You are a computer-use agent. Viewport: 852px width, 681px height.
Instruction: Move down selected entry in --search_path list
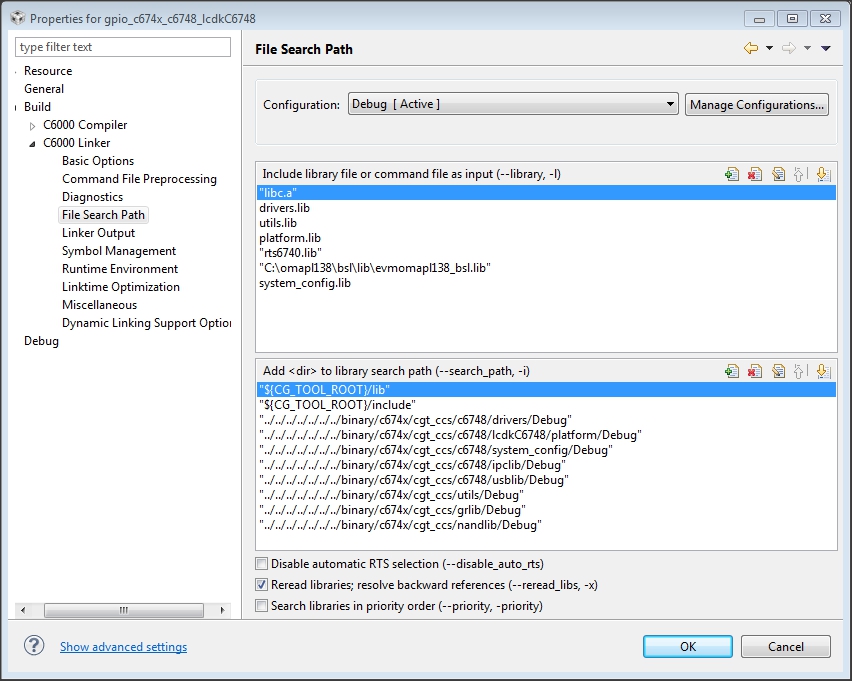click(823, 371)
